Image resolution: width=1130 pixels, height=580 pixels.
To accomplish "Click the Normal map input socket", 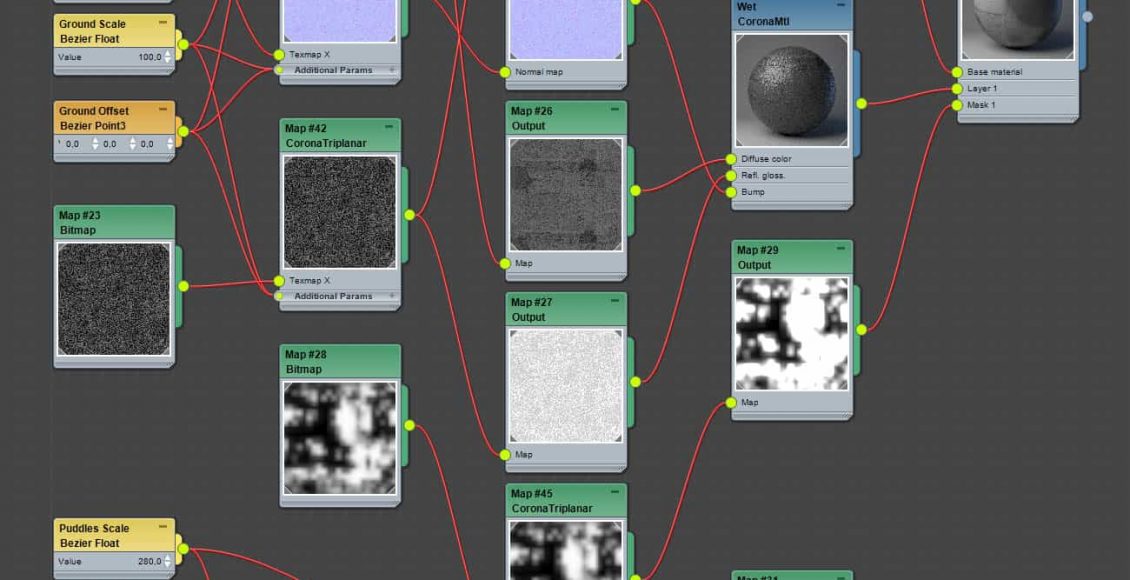I will (x=505, y=72).
